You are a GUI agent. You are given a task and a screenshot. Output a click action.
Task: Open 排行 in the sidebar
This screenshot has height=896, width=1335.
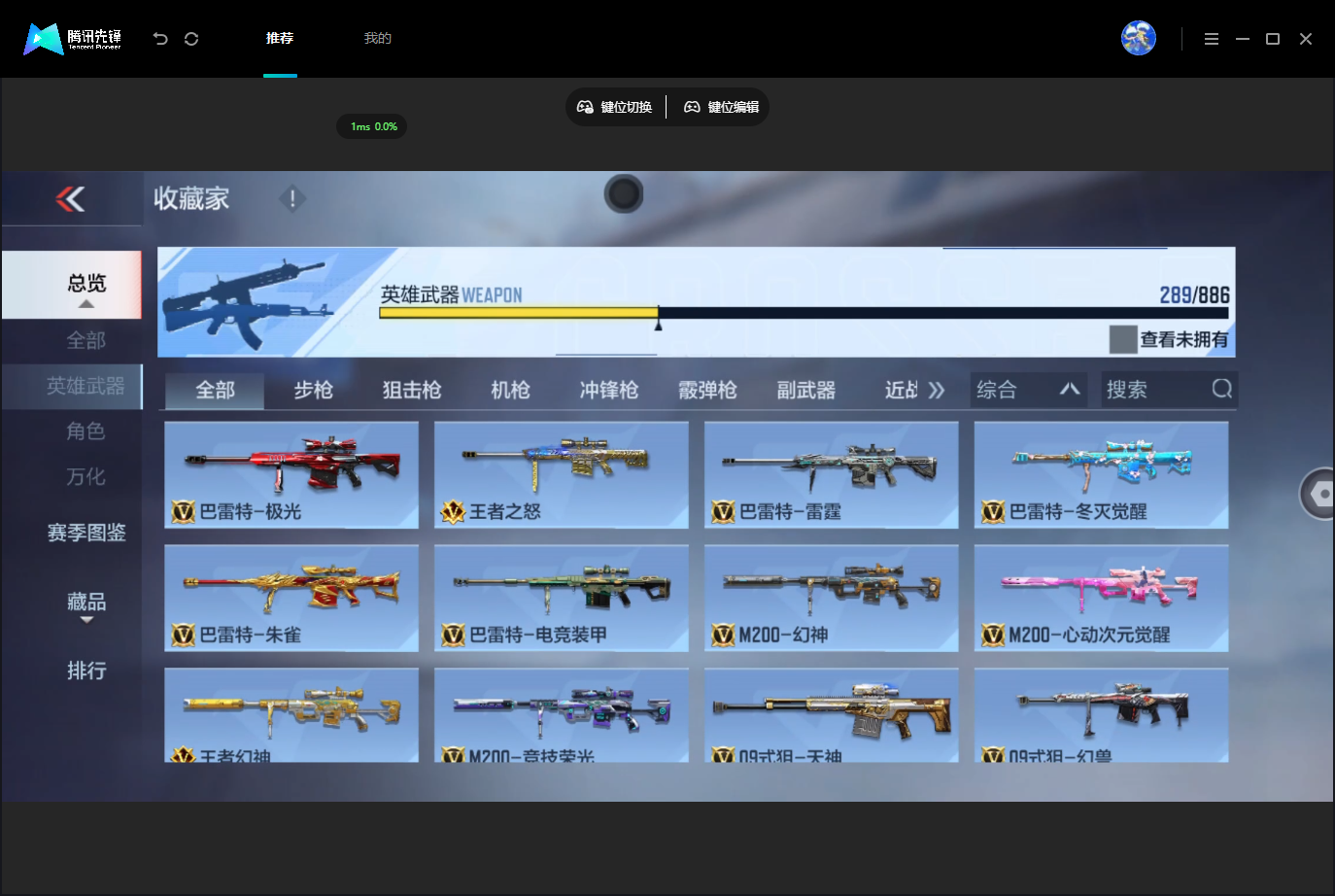point(86,671)
